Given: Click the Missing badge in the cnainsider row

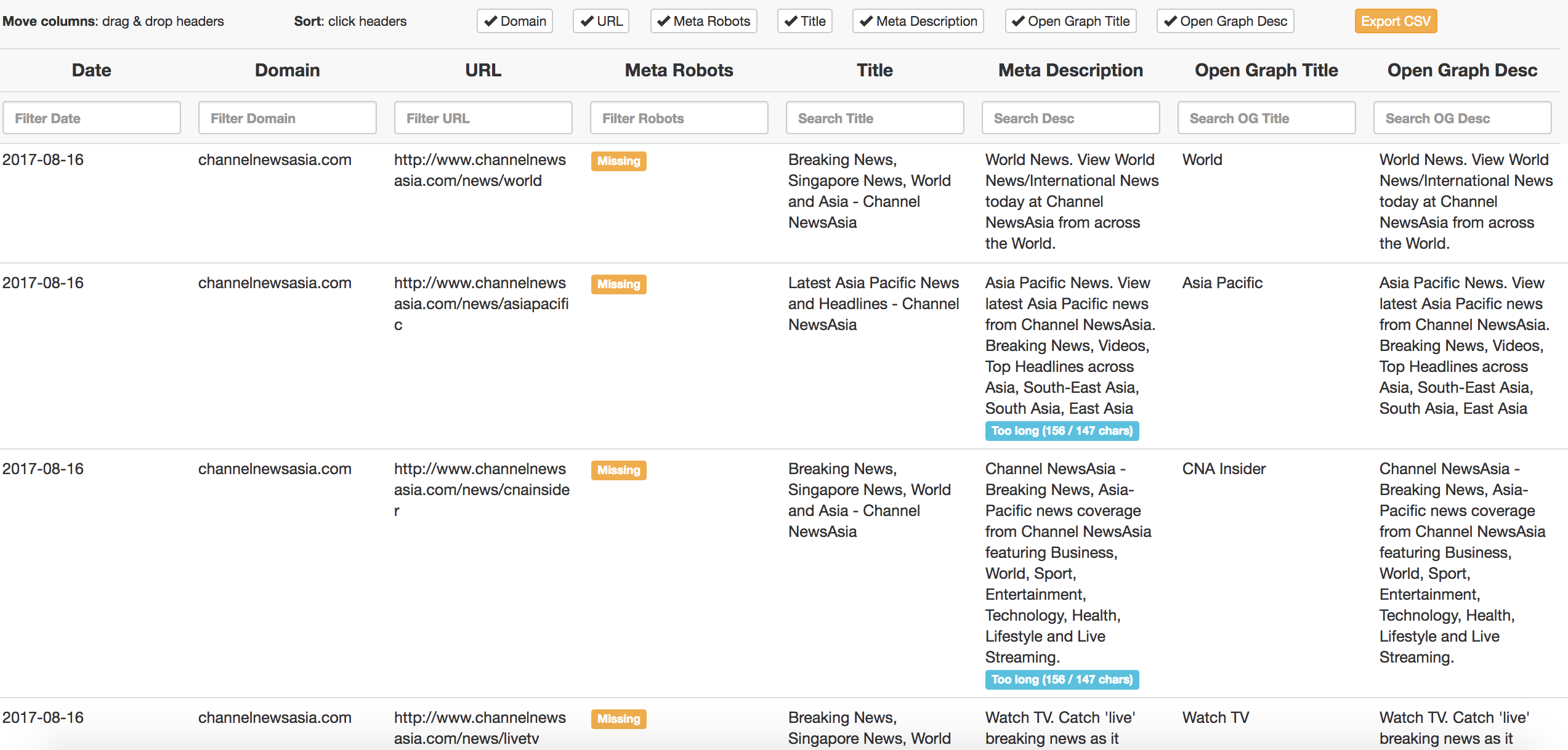Looking at the screenshot, I should (x=619, y=470).
